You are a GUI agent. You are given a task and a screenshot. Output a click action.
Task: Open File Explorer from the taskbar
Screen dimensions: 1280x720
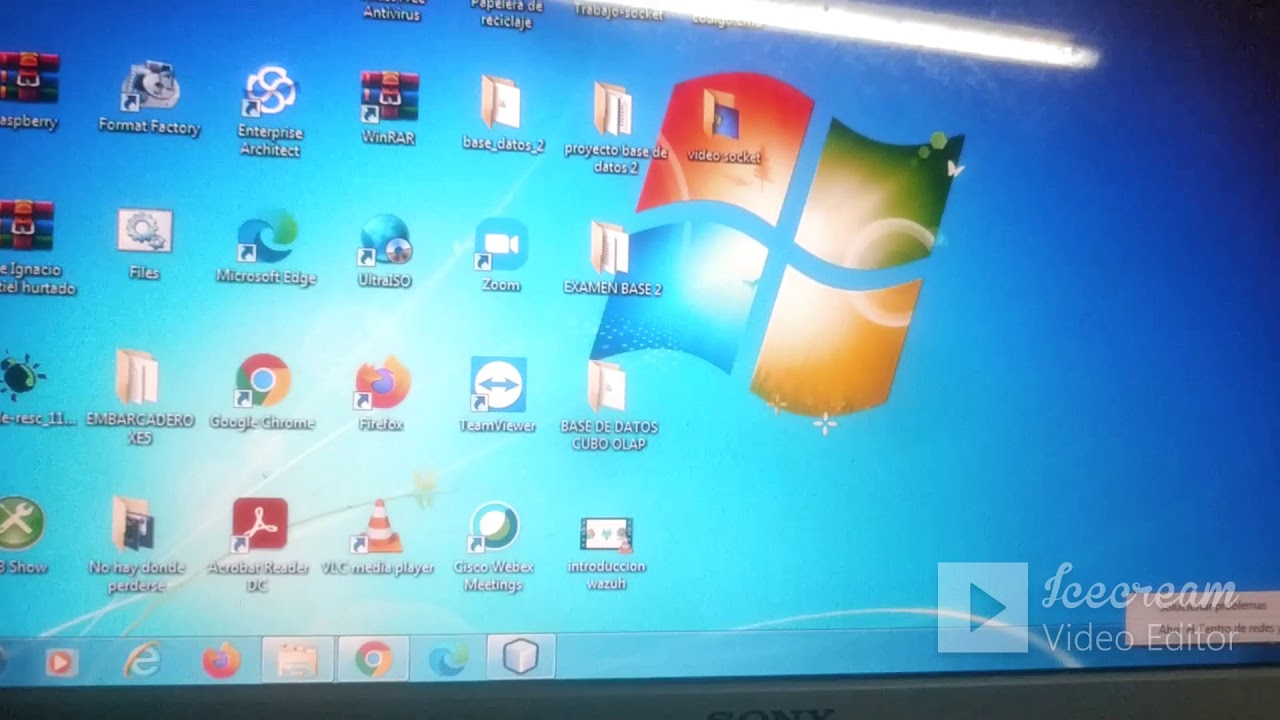pos(297,660)
